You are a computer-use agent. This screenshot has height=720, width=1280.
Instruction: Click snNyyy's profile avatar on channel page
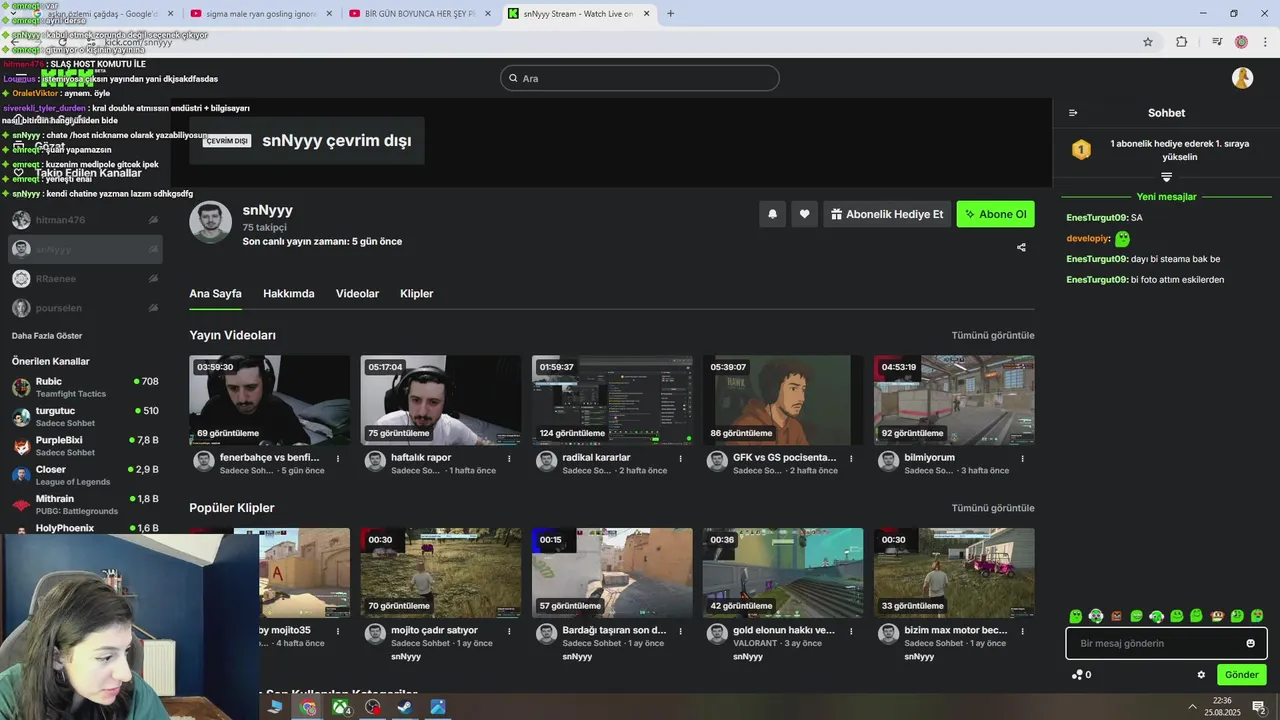[x=210, y=222]
